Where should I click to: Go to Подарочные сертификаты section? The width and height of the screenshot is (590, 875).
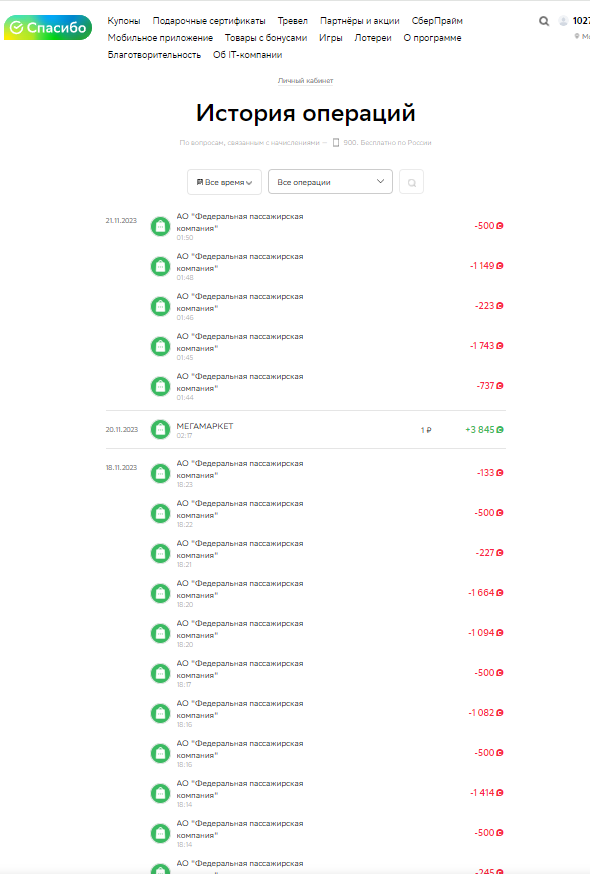click(209, 21)
